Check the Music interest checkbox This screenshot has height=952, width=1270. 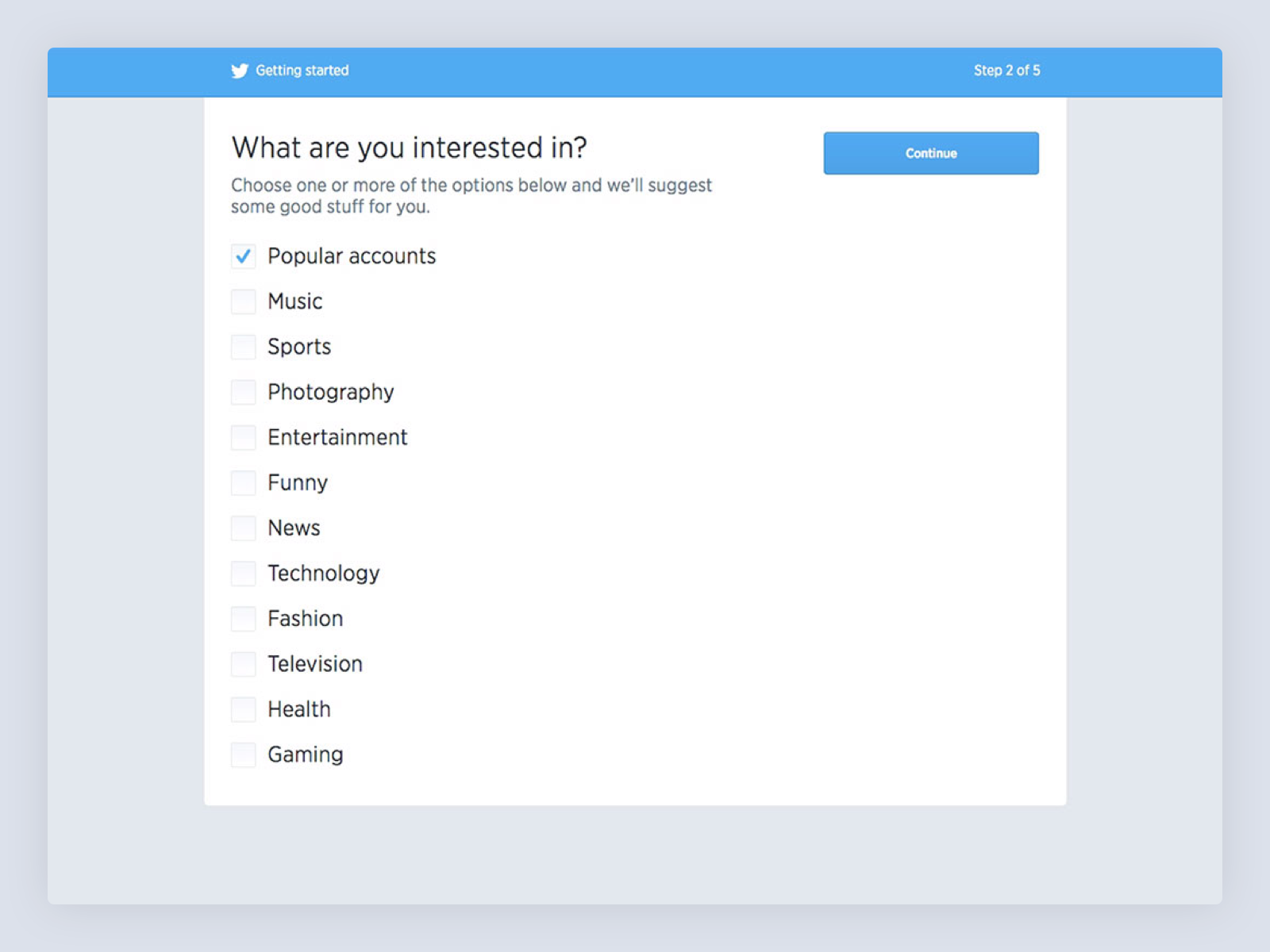[243, 301]
